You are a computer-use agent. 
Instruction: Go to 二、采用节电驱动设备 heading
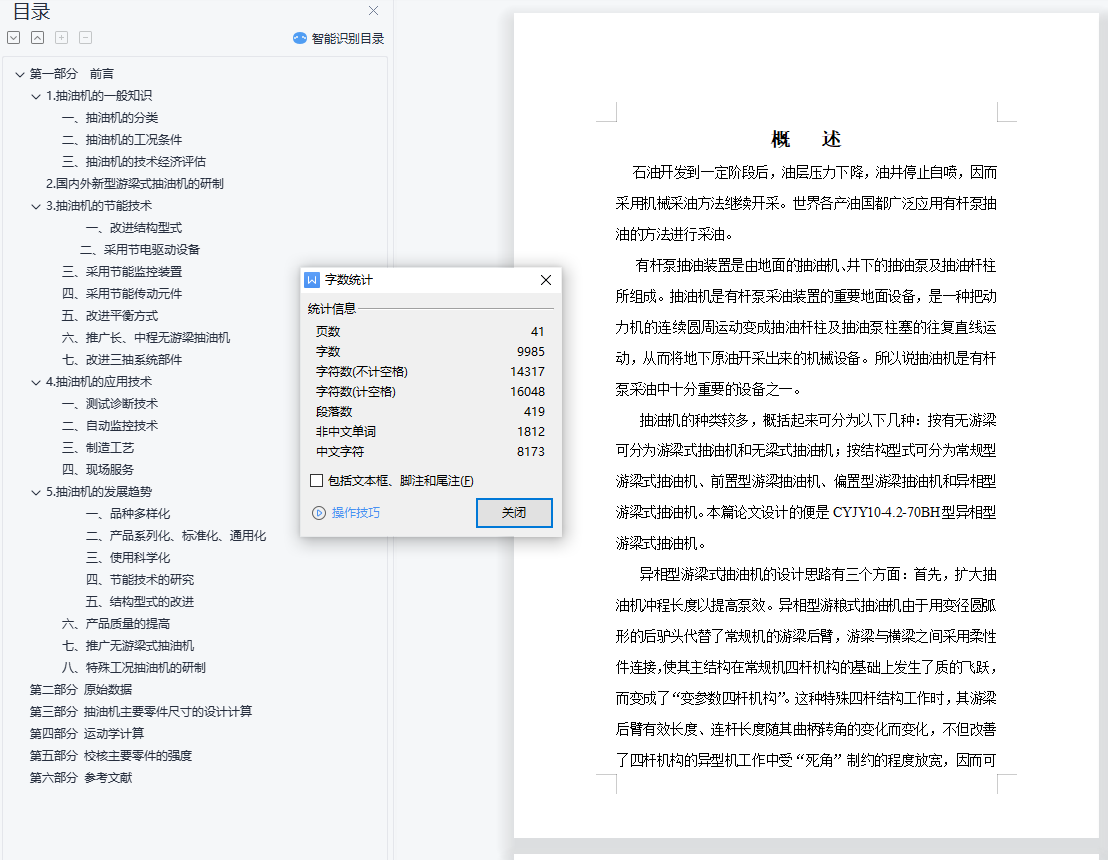click(x=140, y=249)
